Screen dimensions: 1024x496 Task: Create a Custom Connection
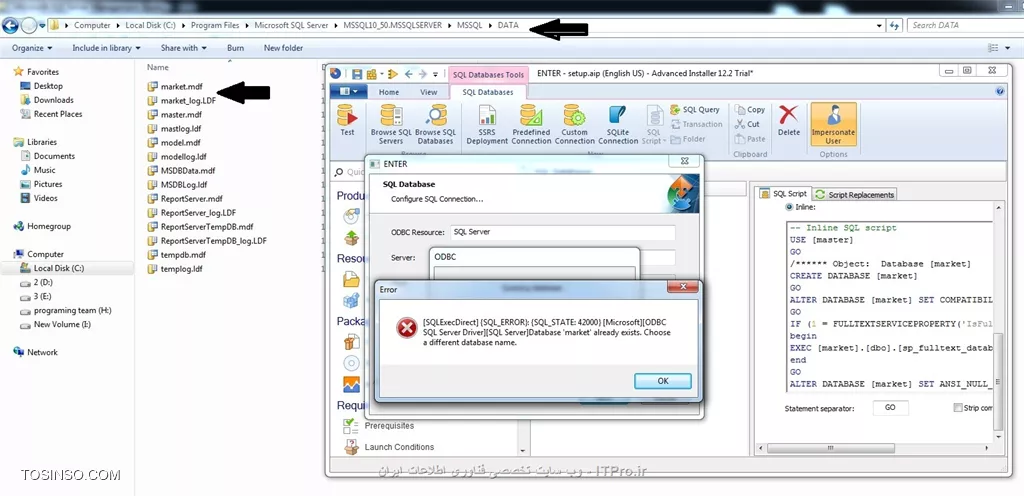(575, 125)
